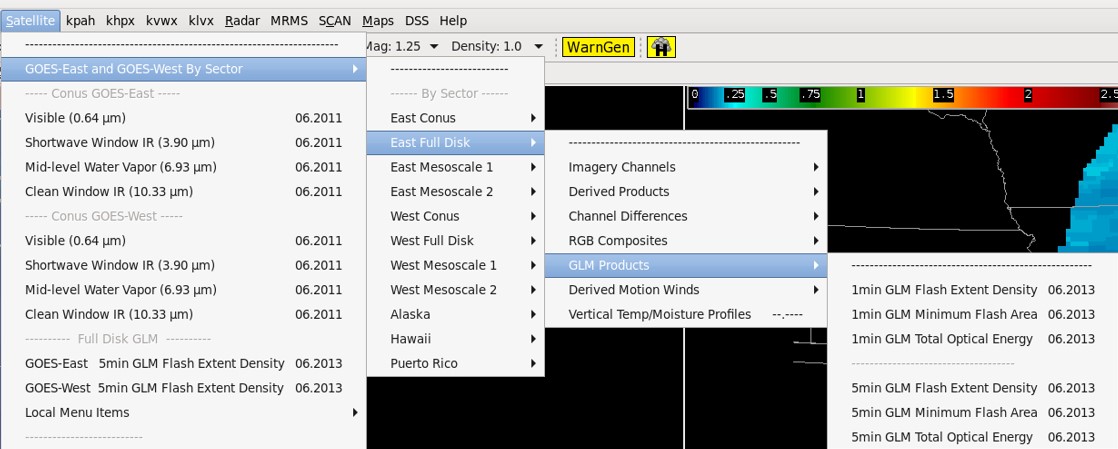1118x449 pixels.
Task: Load GOES-West Clean Window IR (10.33 µm)
Action: click(x=183, y=314)
